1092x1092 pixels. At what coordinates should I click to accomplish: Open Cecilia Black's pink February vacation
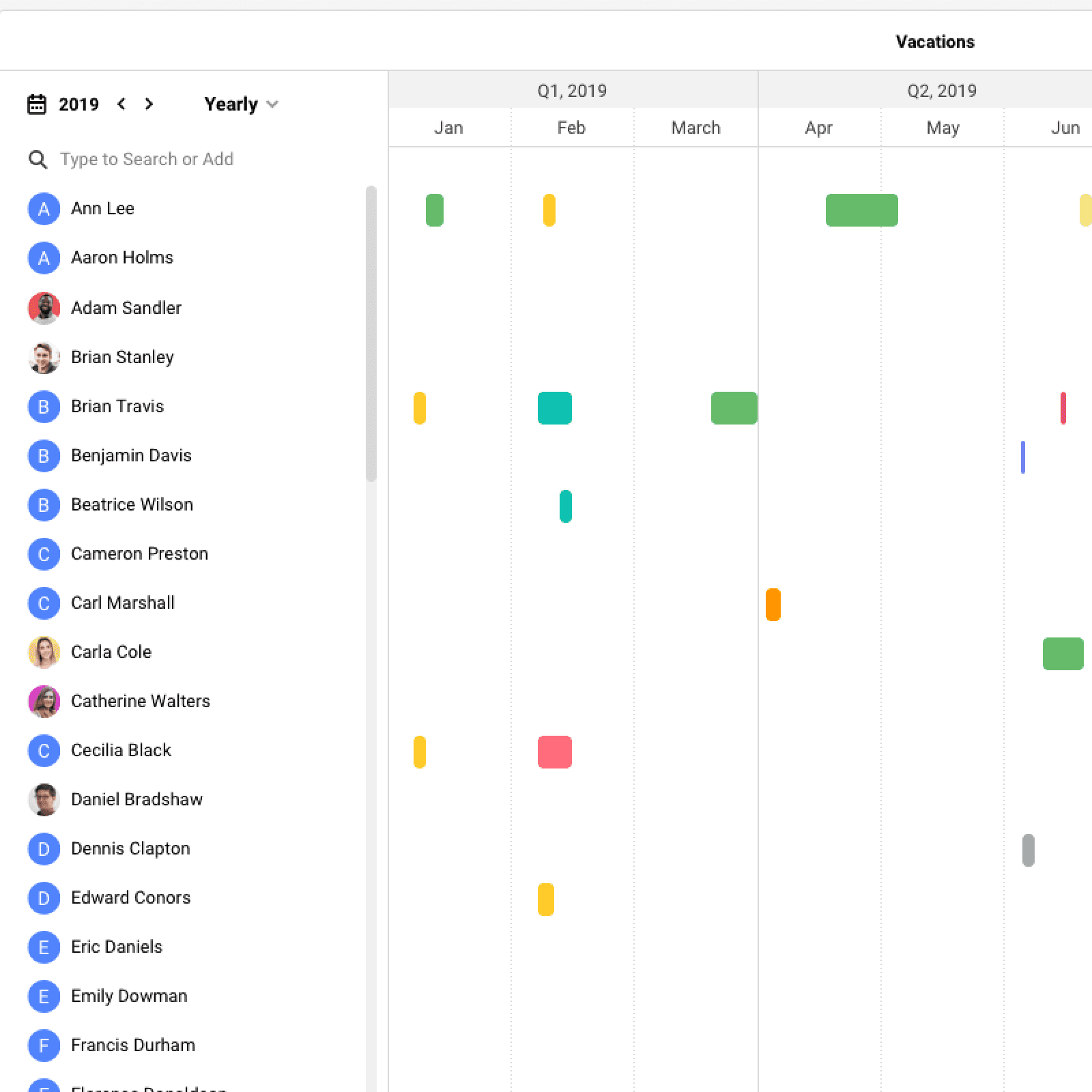point(555,752)
